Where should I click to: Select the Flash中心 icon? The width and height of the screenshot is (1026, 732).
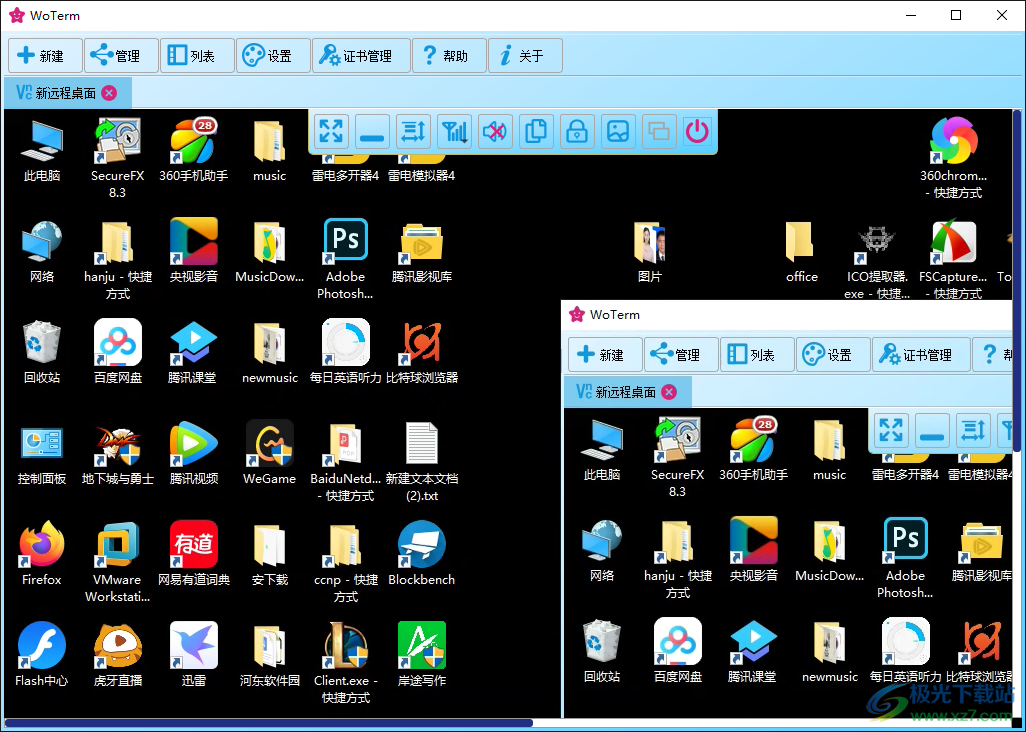[x=42, y=654]
